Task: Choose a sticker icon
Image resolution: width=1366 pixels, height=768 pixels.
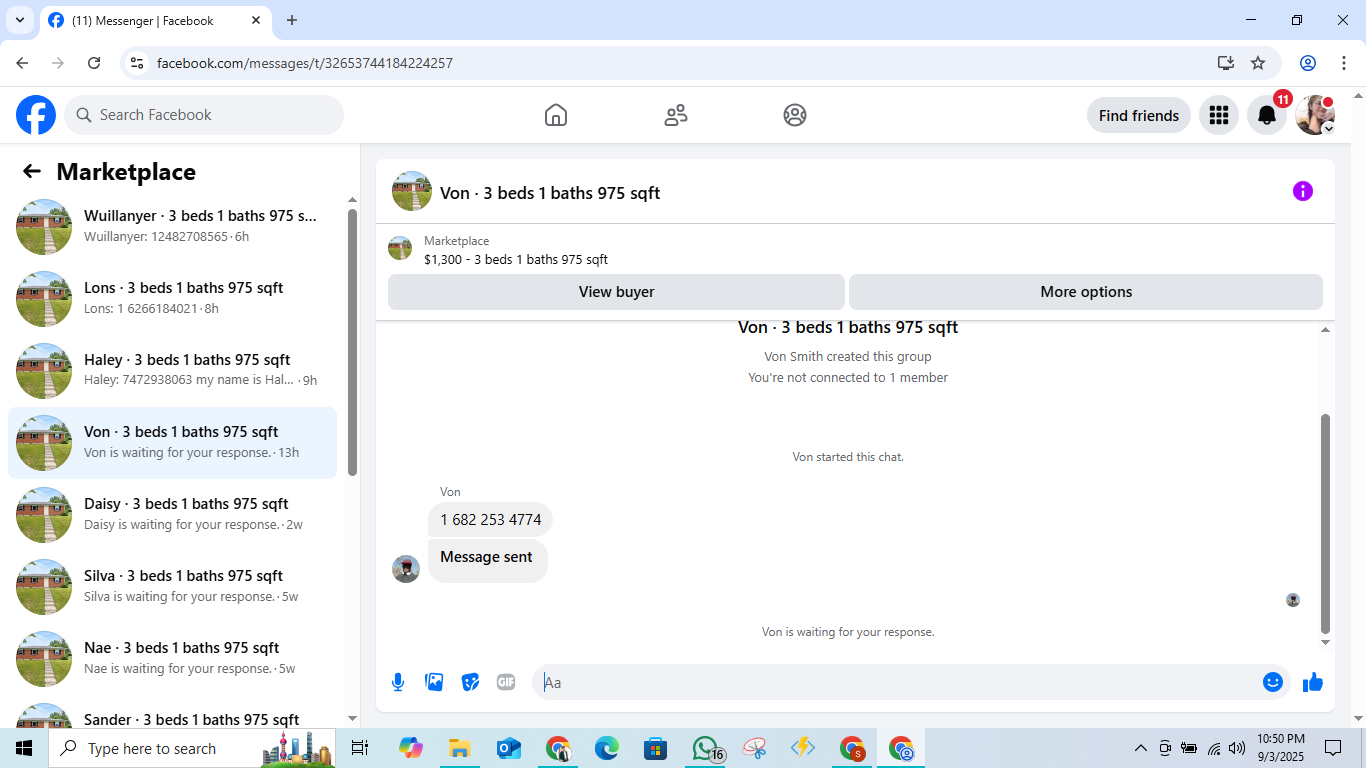Action: point(470,682)
